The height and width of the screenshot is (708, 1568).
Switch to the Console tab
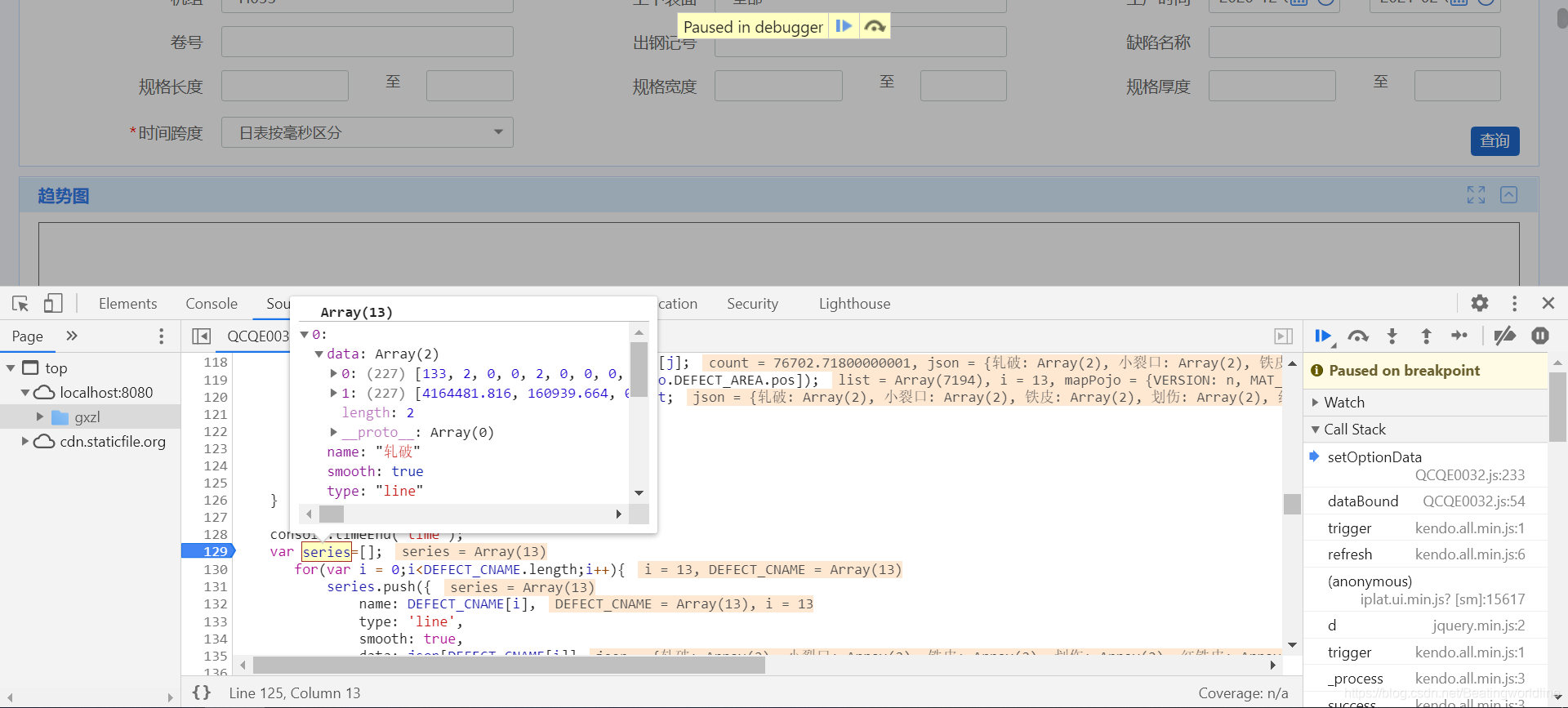(x=212, y=304)
